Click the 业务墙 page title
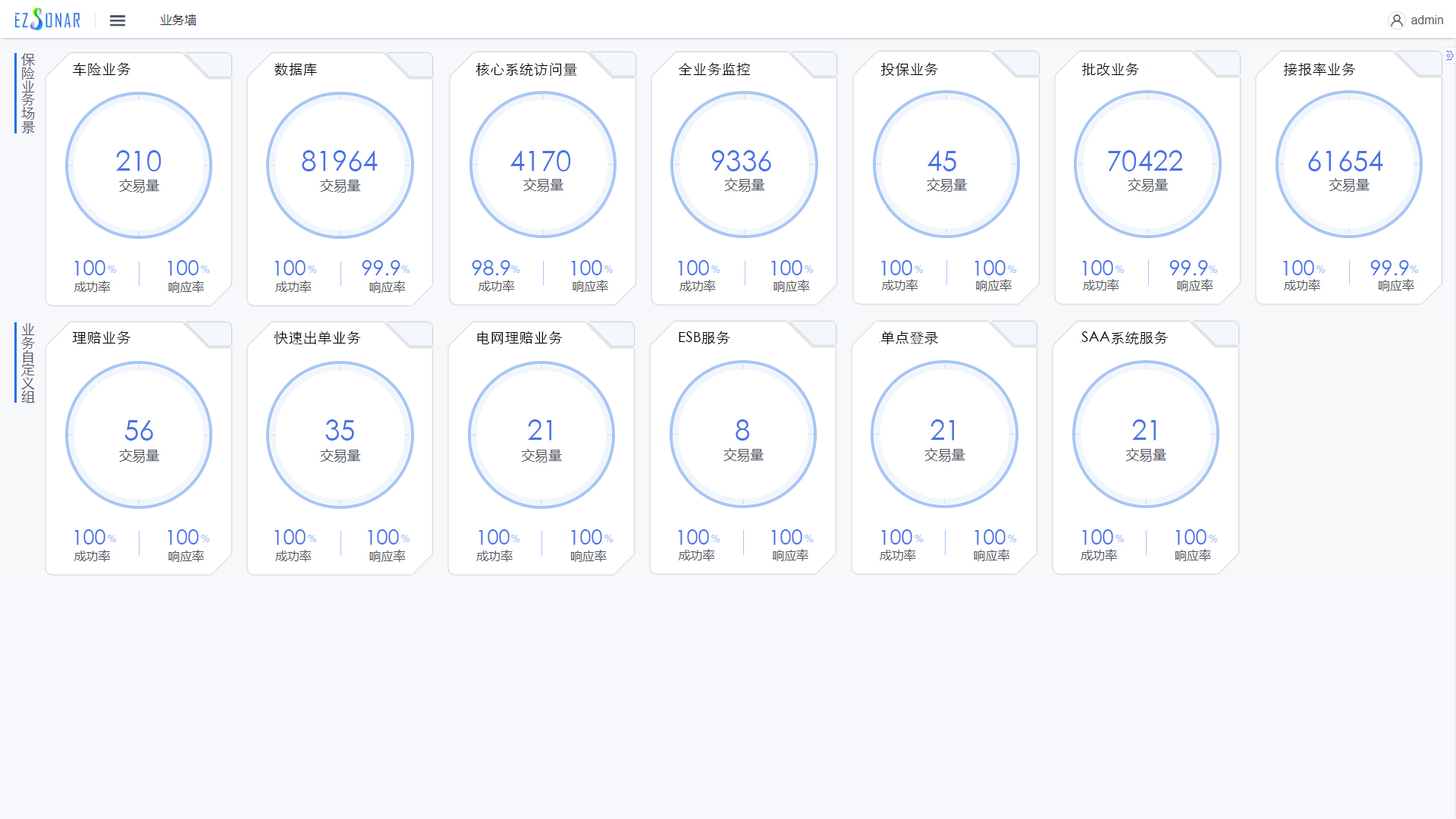Viewport: 1456px width, 819px height. [177, 21]
